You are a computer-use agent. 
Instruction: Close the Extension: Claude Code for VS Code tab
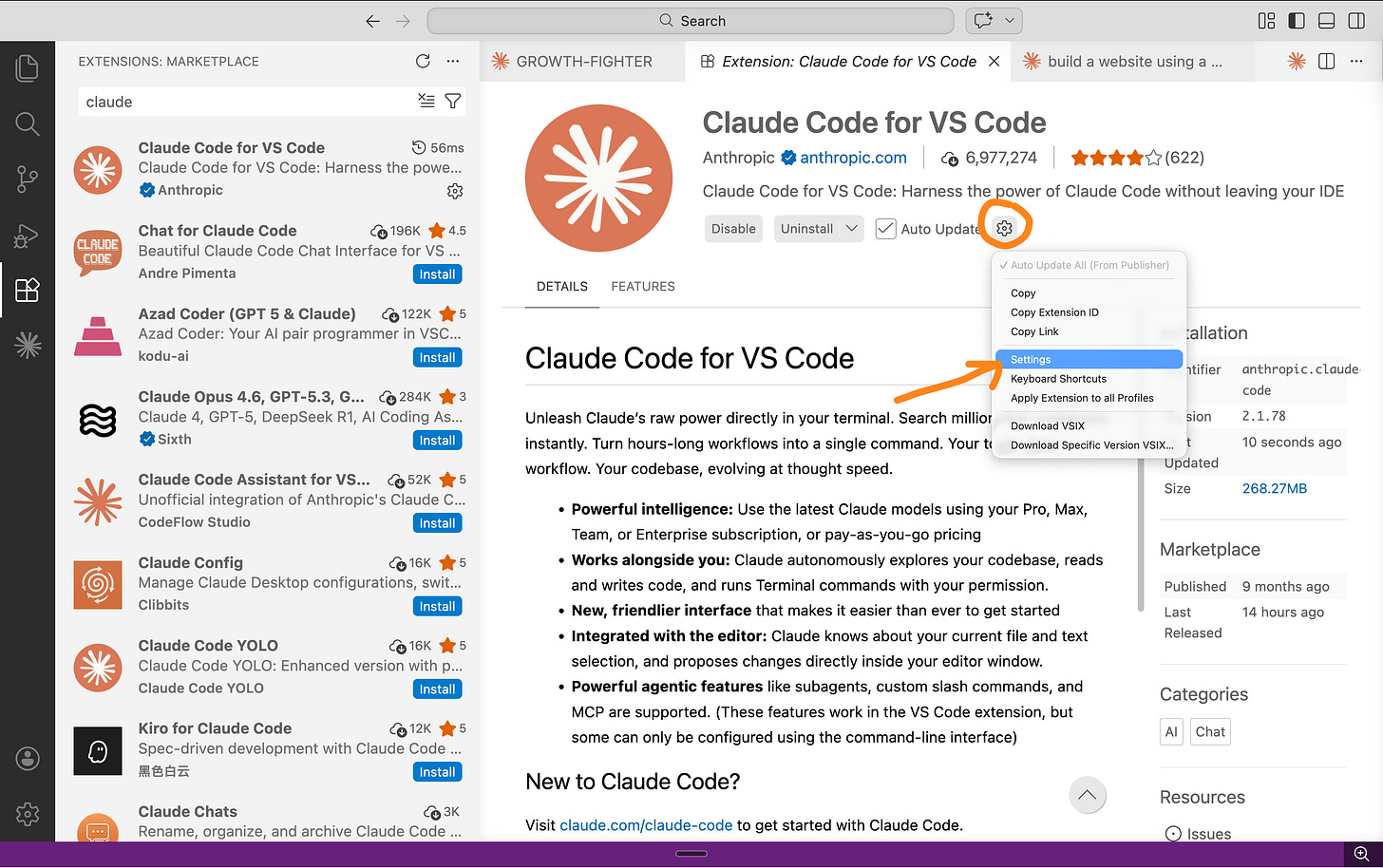[994, 61]
